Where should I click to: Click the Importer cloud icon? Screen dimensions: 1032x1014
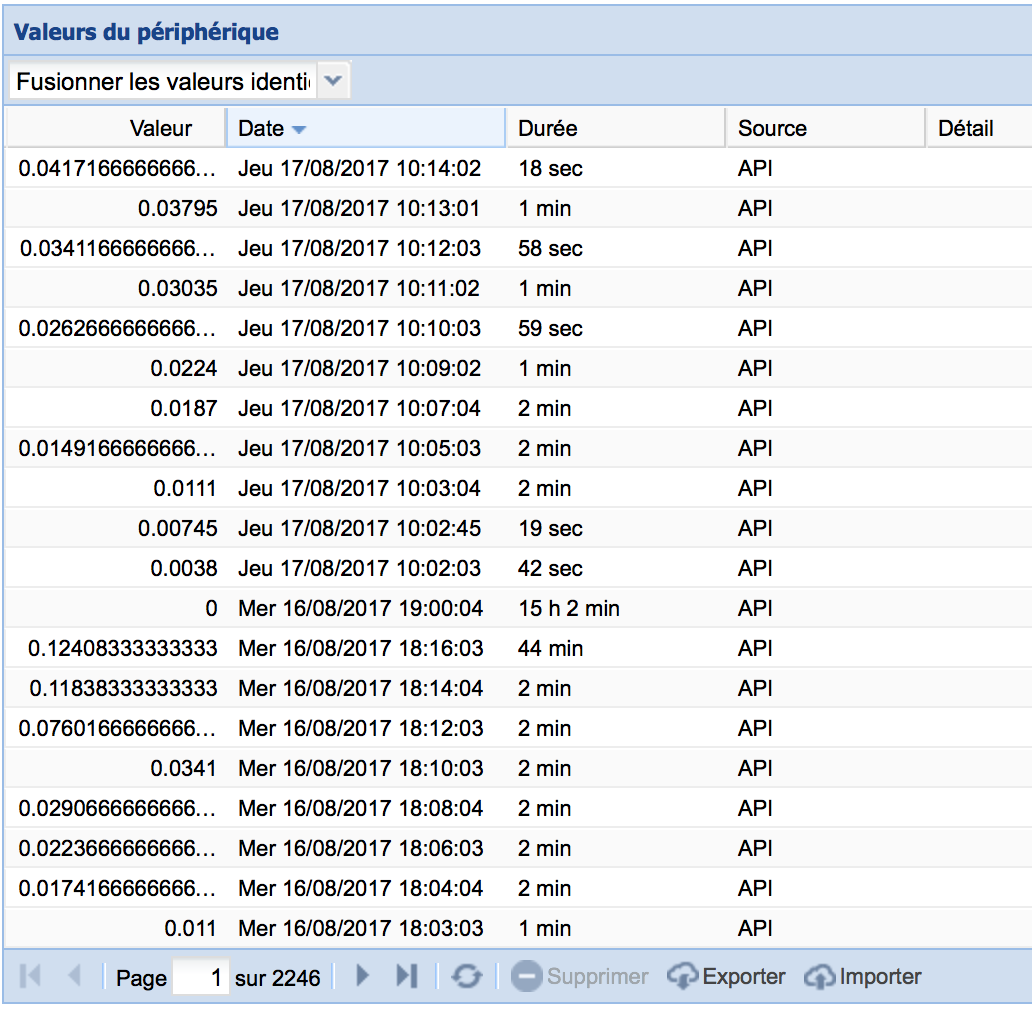pyautogui.click(x=819, y=976)
